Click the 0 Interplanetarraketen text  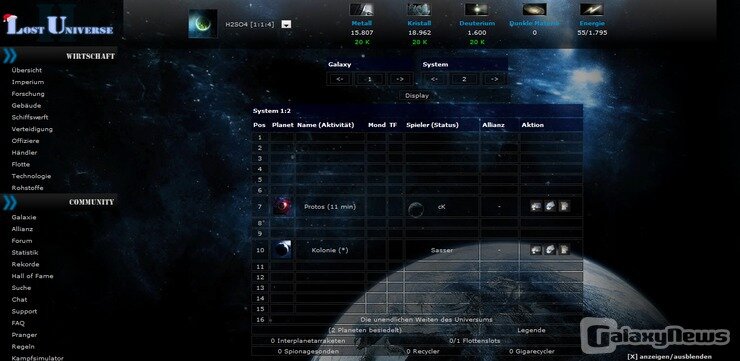click(x=308, y=341)
